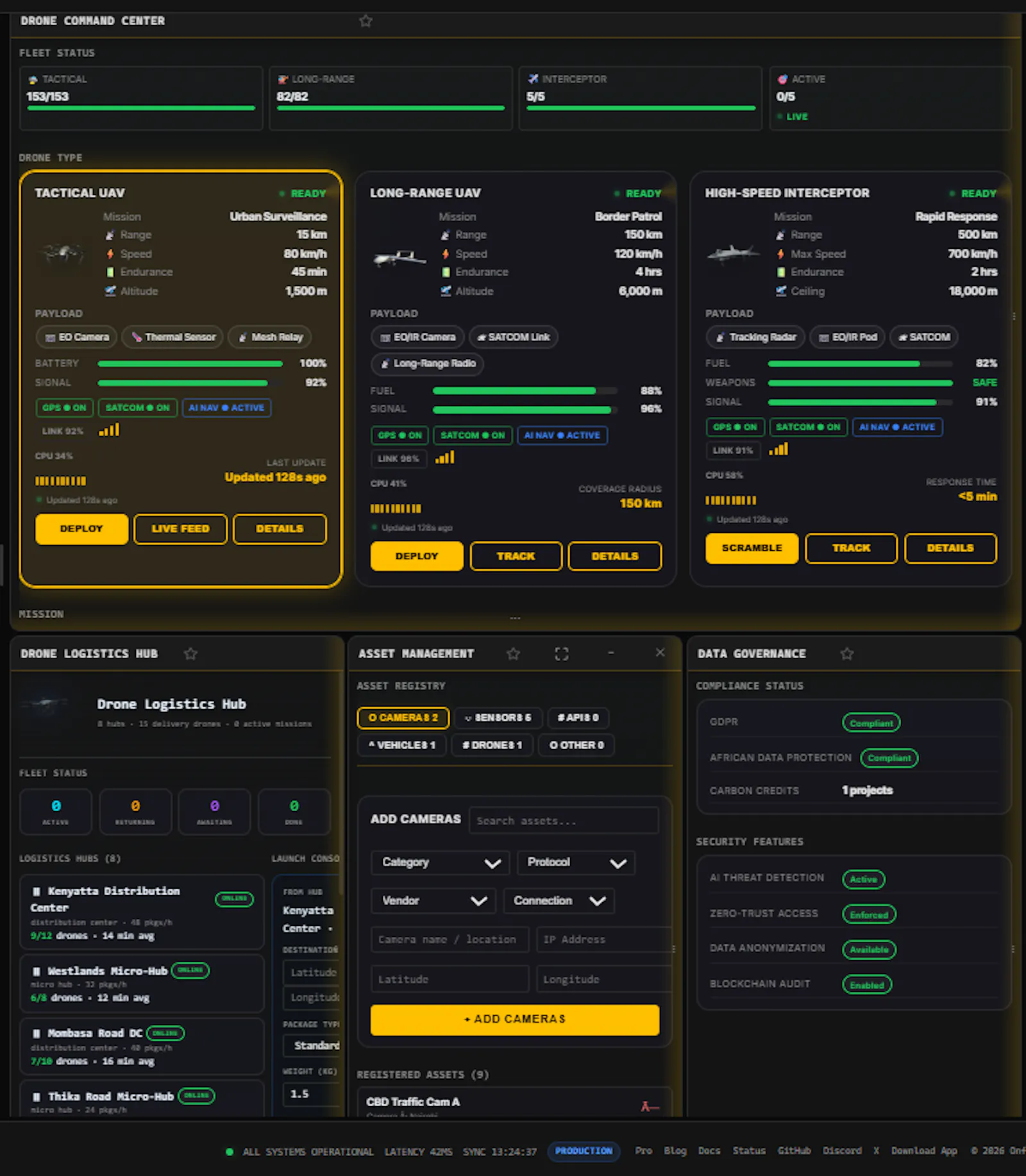The width and height of the screenshot is (1026, 1176).
Task: Toggle GPS ON in Tactical UAV card
Action: [65, 408]
